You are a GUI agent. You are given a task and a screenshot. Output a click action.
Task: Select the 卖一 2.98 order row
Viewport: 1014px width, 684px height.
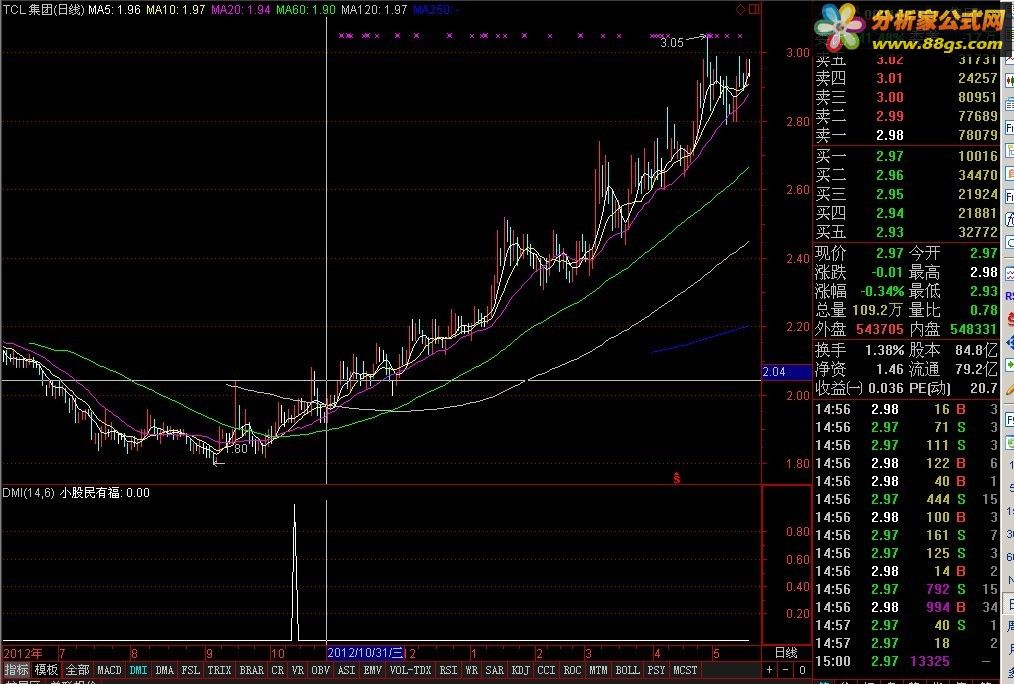pyautogui.click(x=907, y=135)
